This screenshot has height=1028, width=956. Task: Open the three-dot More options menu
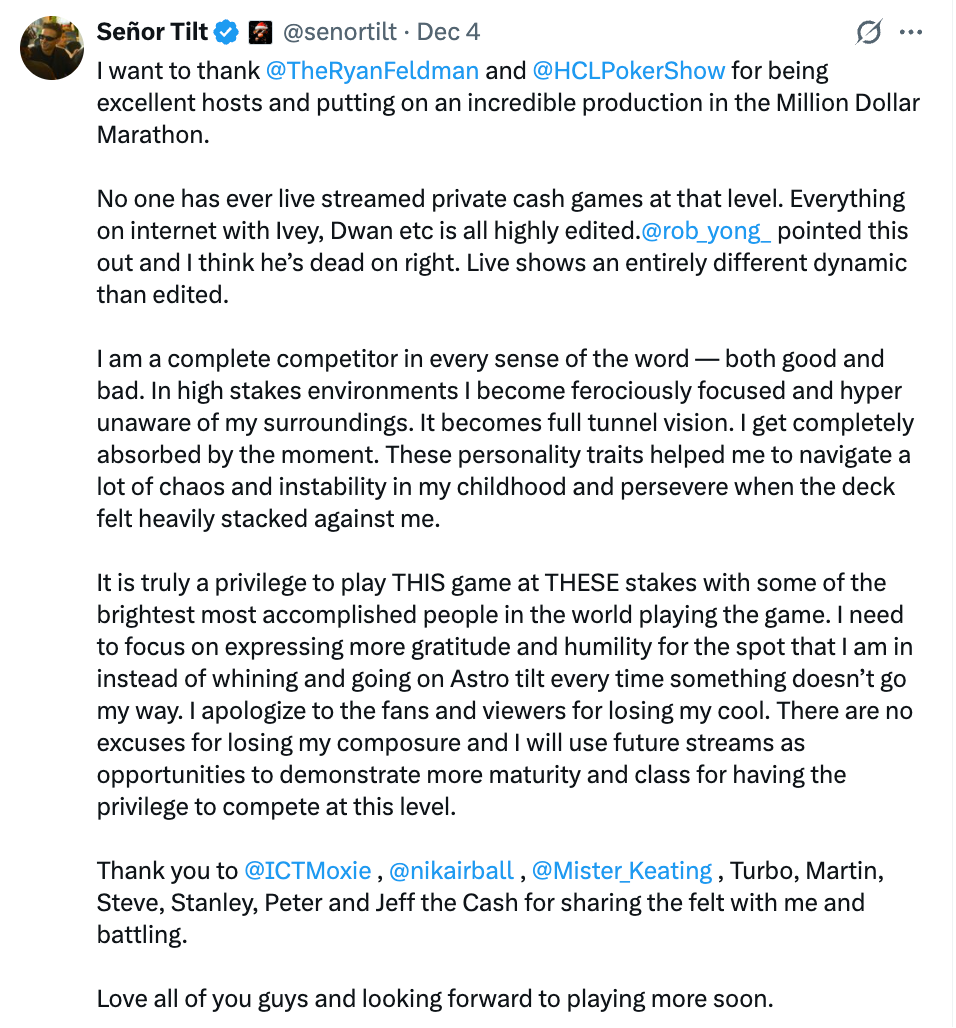point(911,33)
